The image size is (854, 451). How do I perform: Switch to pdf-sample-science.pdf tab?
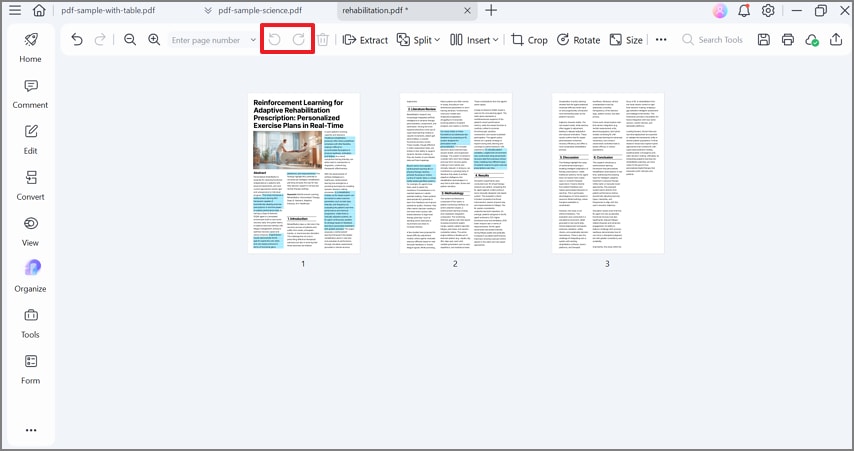coord(260,10)
